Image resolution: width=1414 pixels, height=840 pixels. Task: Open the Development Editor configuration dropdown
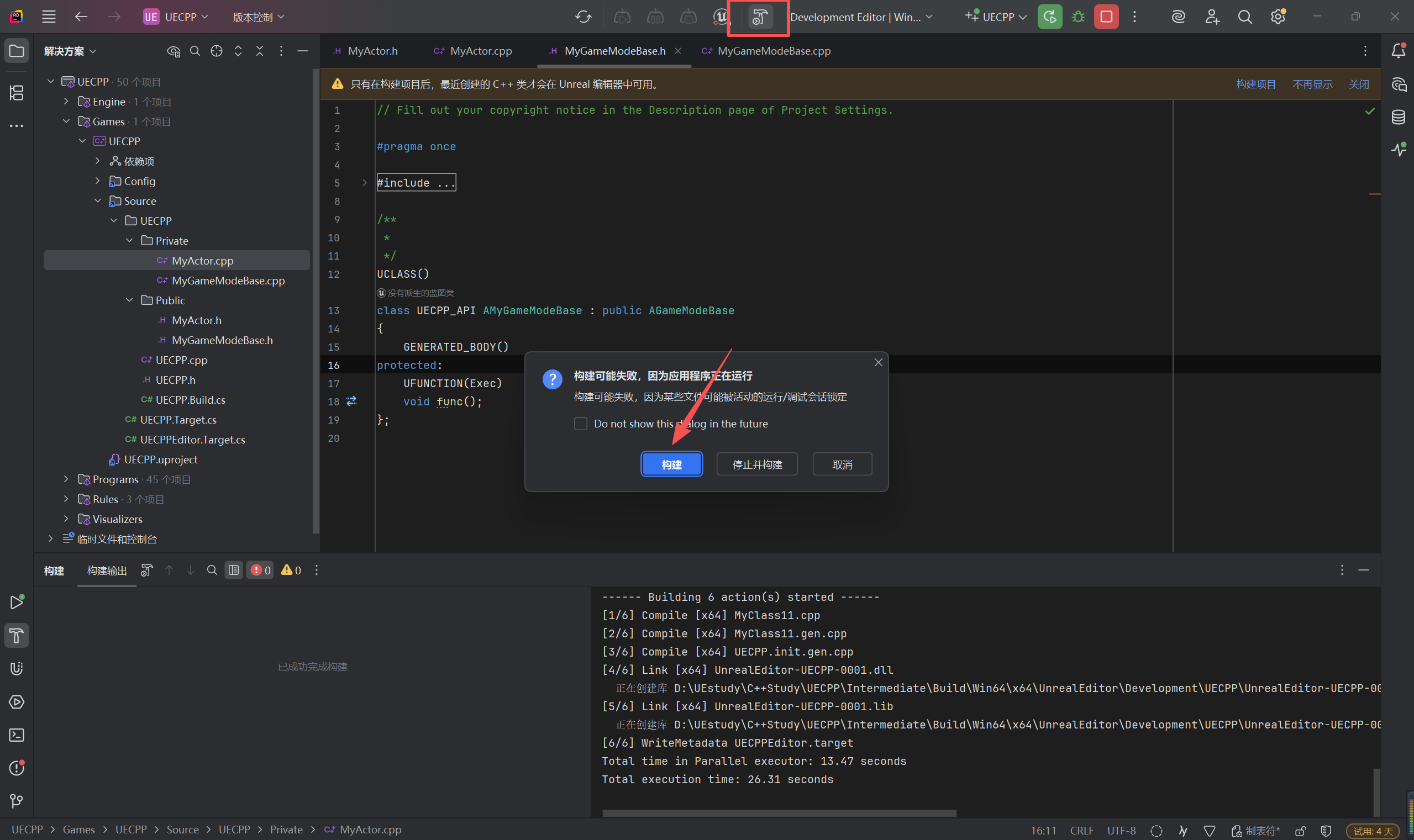pyautogui.click(x=861, y=17)
